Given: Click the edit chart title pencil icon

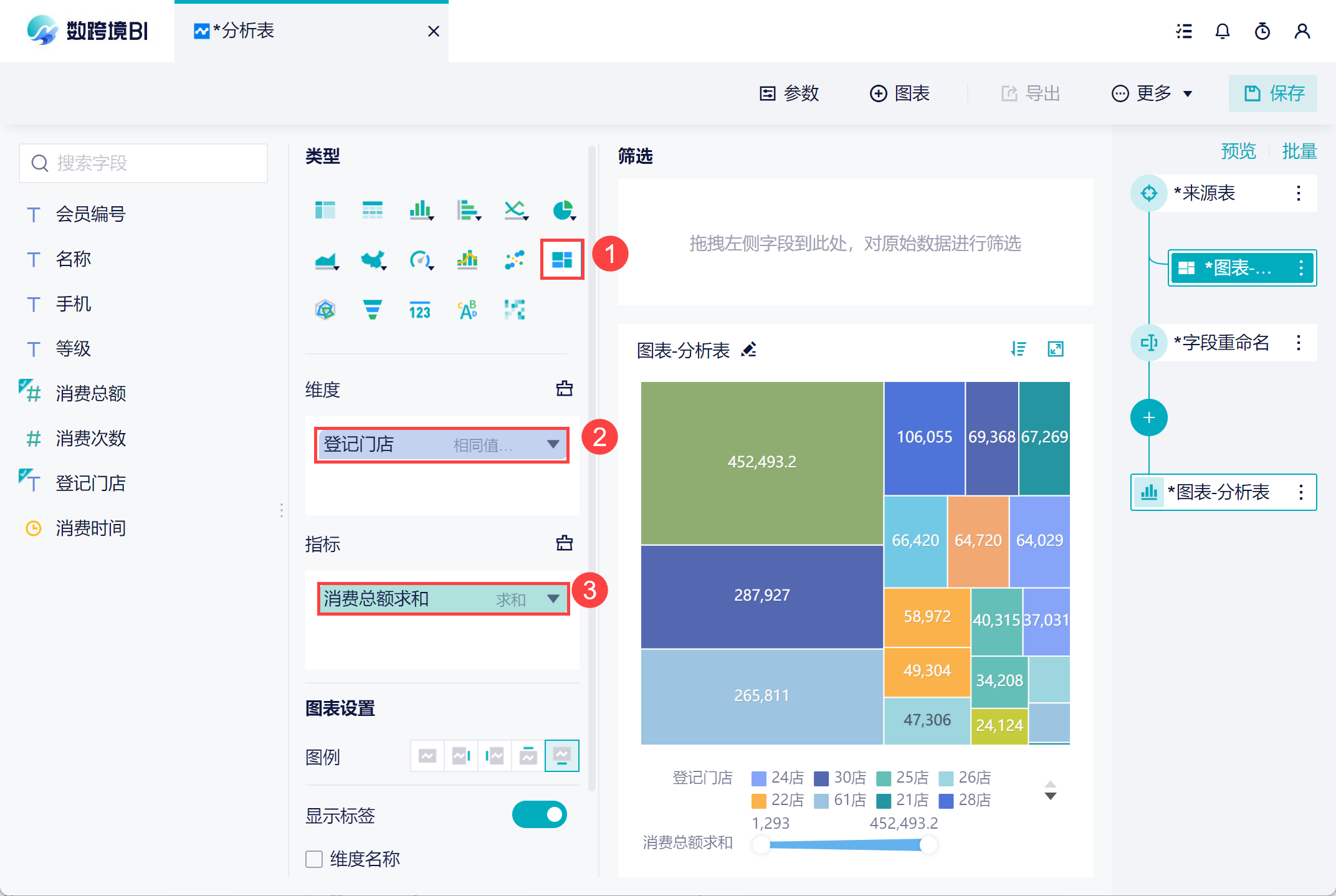Looking at the screenshot, I should click(x=749, y=350).
